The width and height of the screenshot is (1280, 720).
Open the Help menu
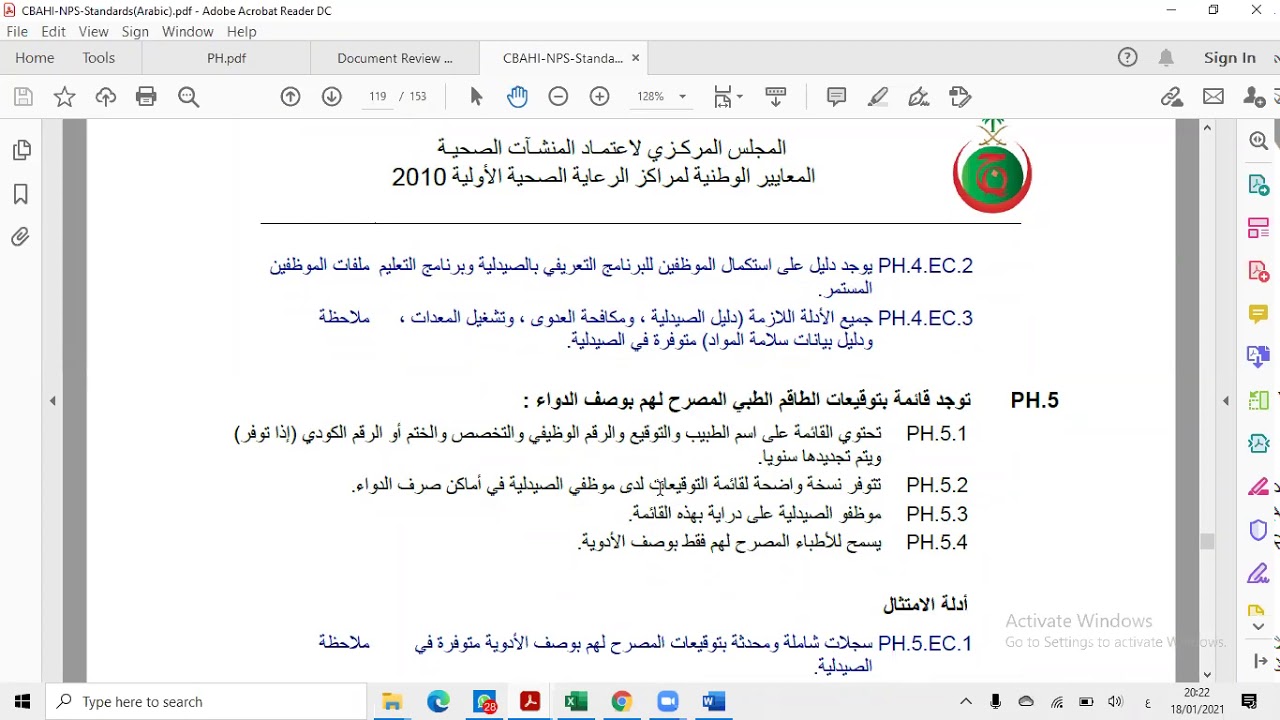(x=242, y=32)
